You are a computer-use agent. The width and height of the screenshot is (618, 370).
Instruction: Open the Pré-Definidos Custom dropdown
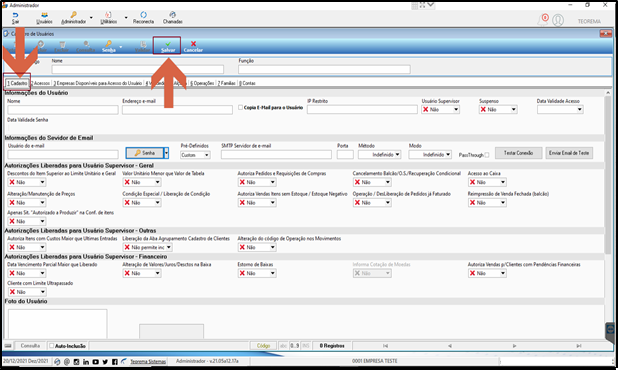(x=207, y=155)
